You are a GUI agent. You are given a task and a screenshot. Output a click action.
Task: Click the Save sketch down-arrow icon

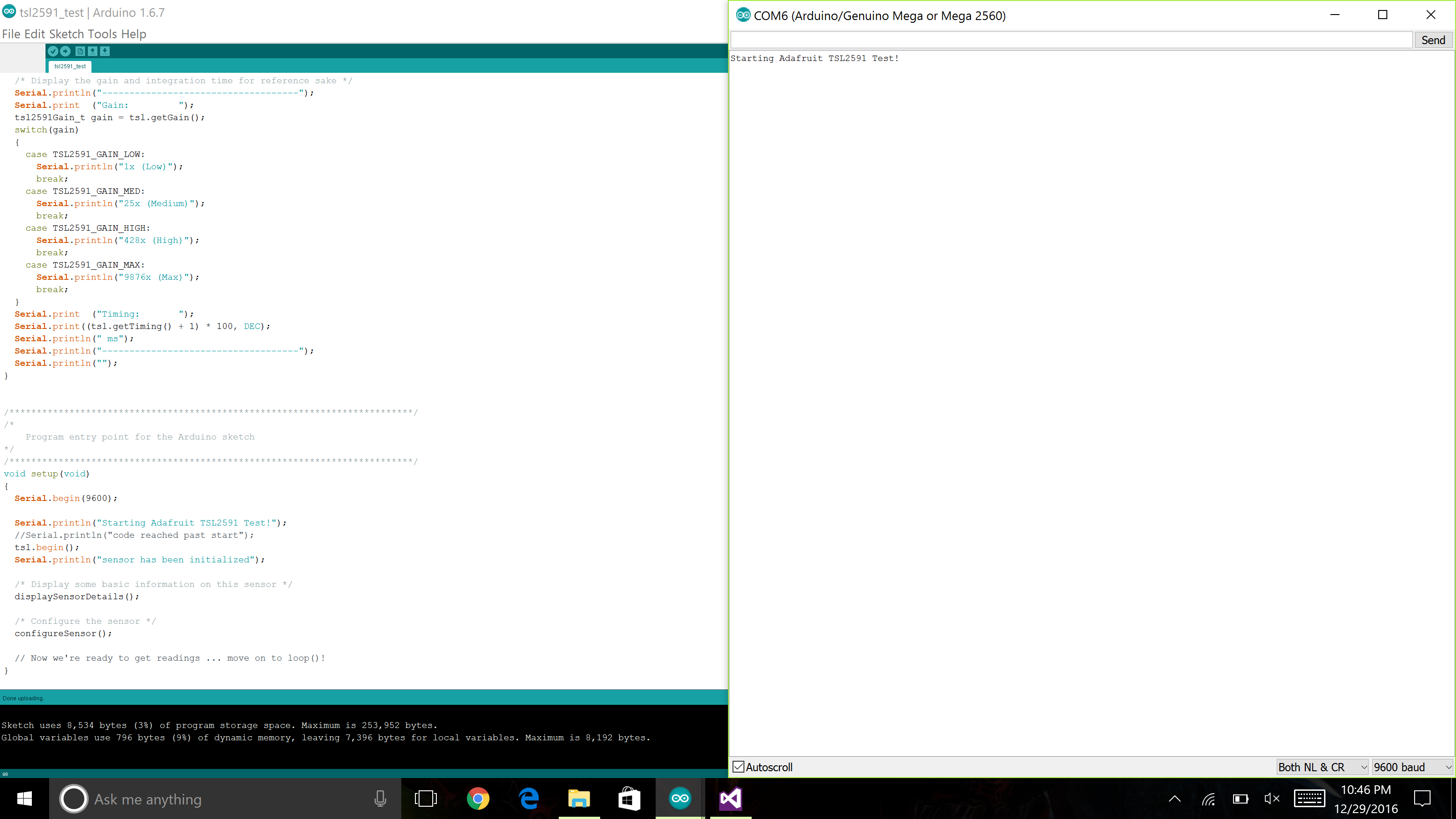105,51
